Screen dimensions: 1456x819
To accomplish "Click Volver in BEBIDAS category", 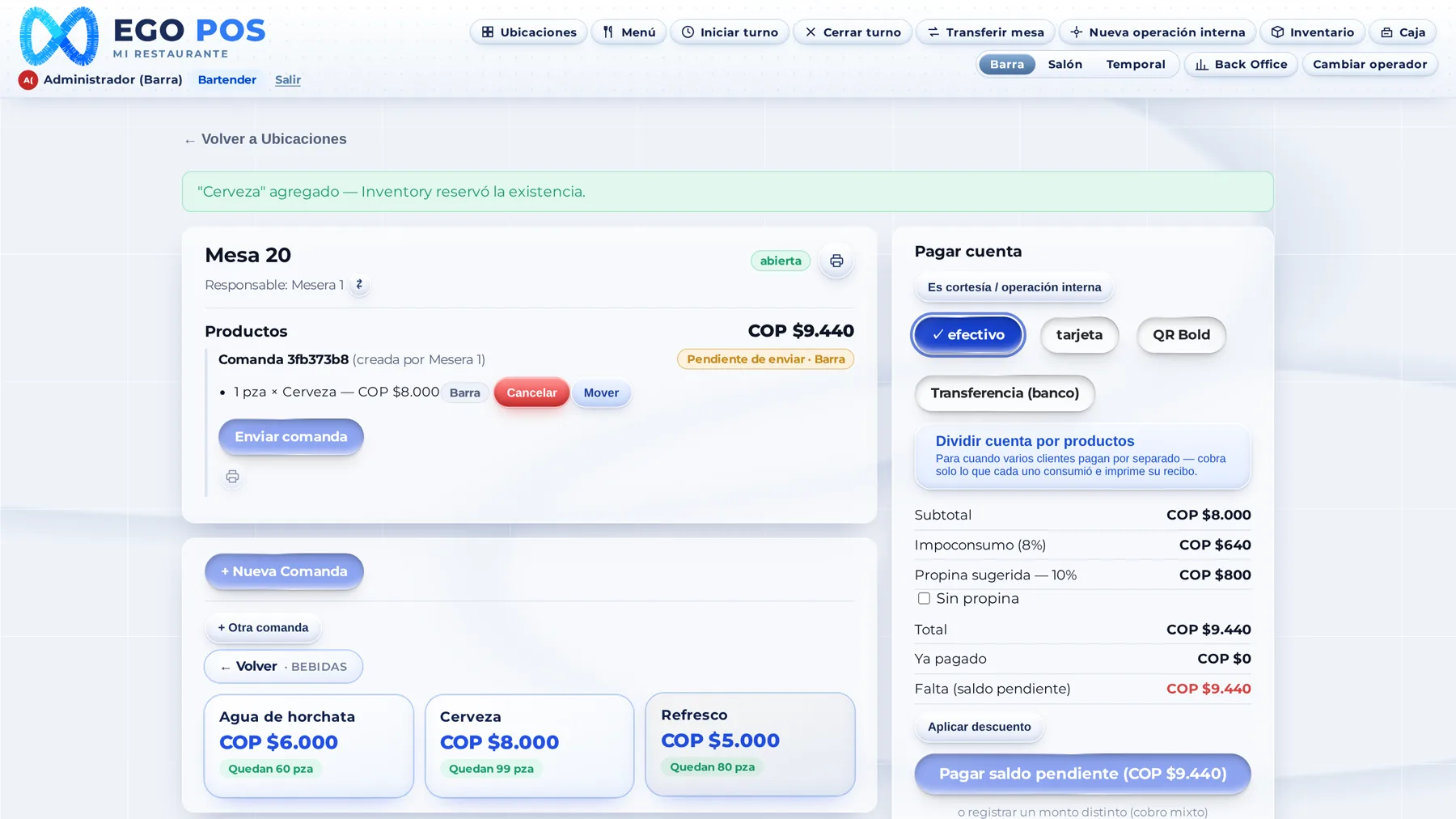I will pos(283,667).
